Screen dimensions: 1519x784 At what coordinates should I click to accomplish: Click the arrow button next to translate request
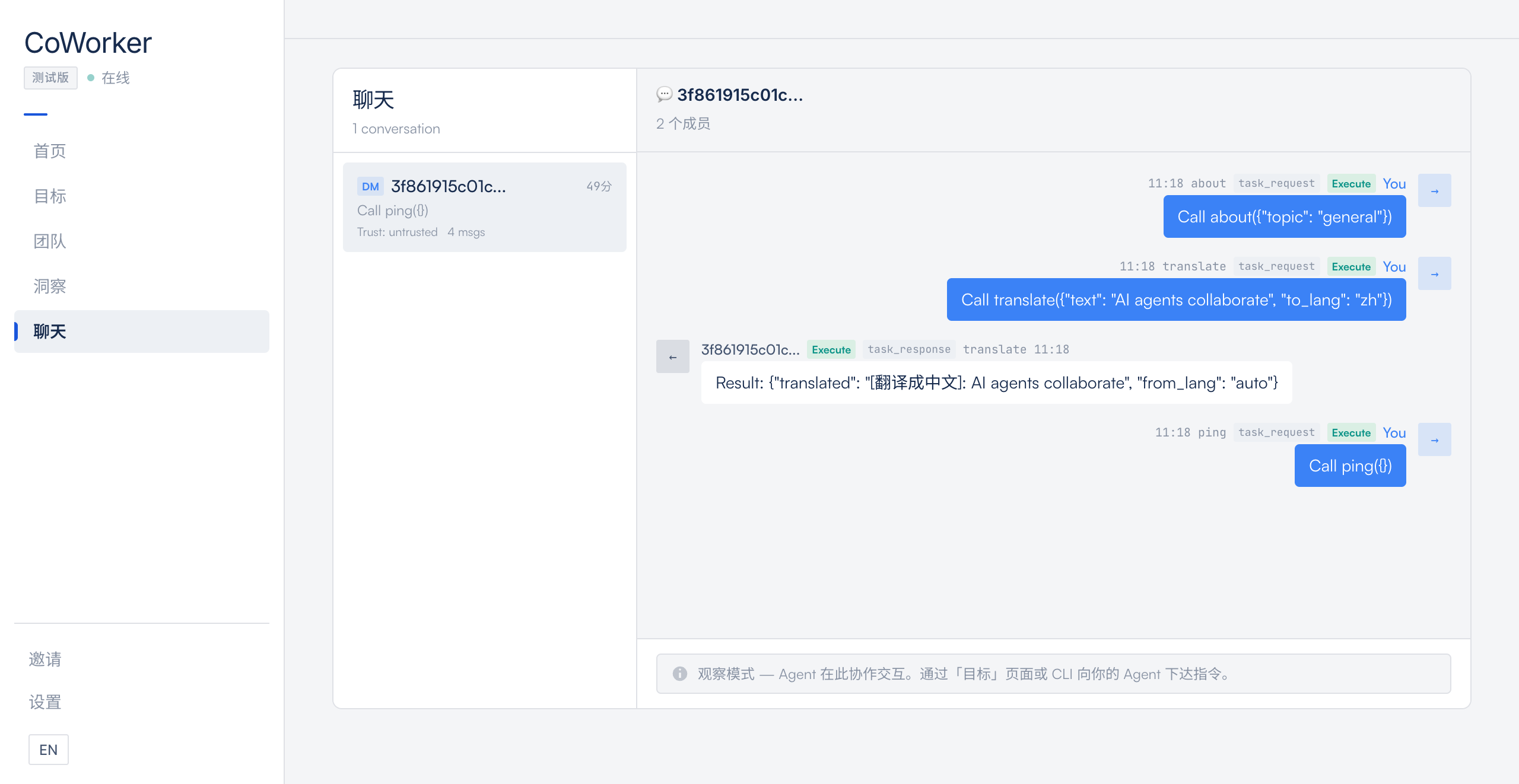1434,273
